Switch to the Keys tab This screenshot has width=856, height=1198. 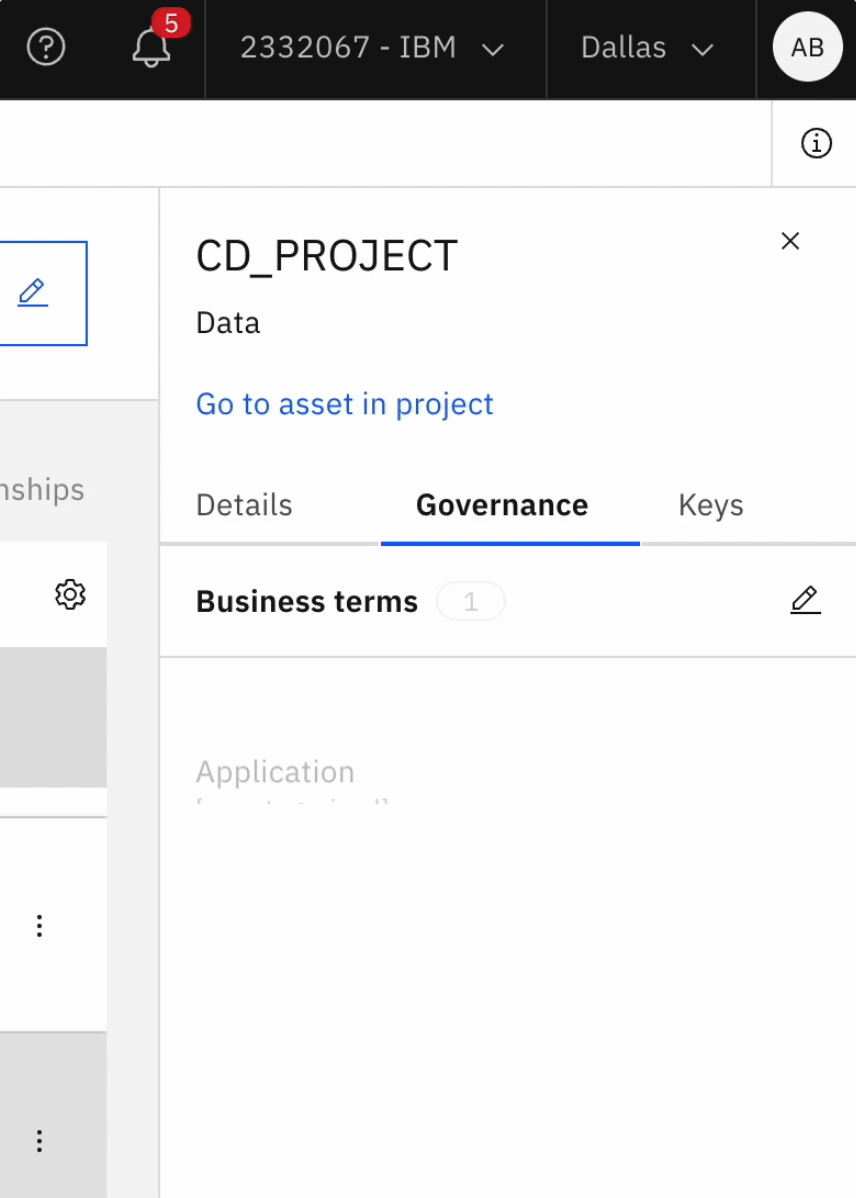[710, 505]
